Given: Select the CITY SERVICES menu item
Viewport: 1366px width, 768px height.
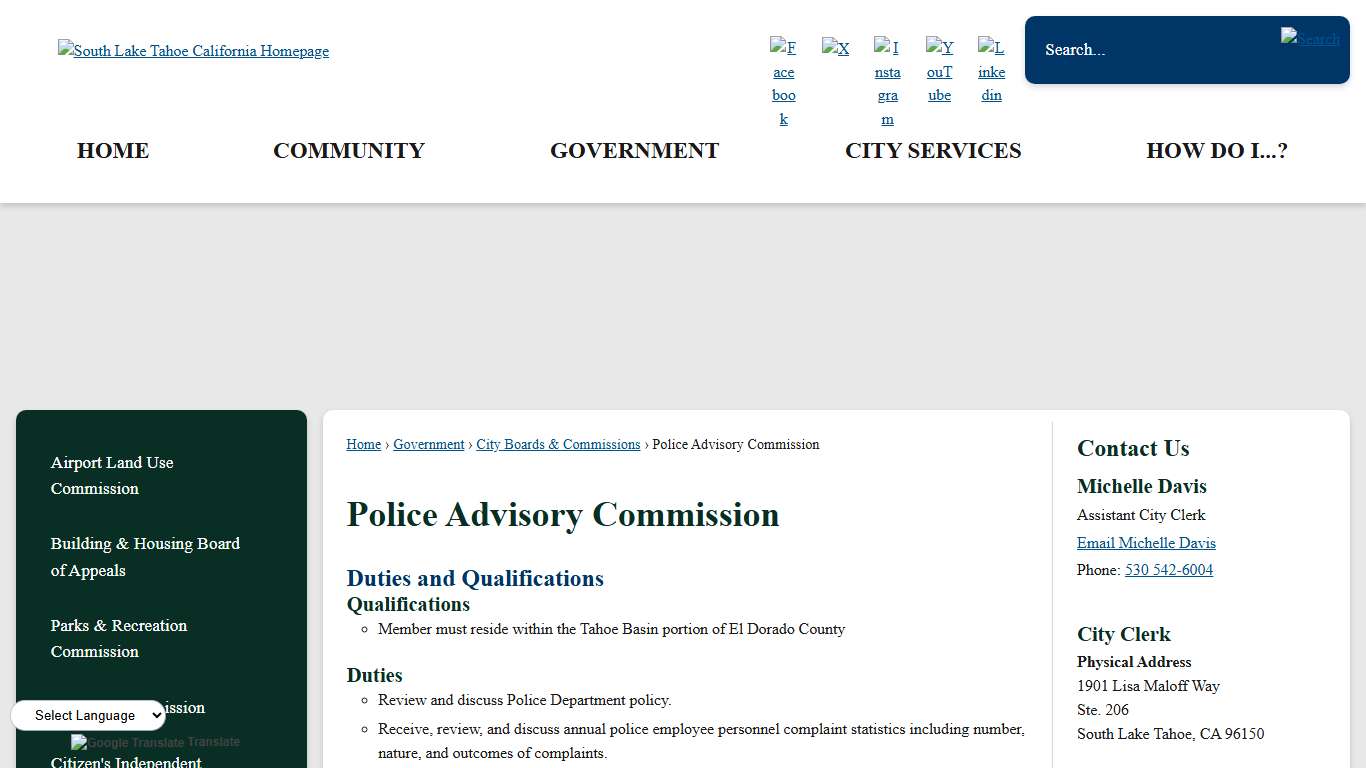Looking at the screenshot, I should point(933,151).
